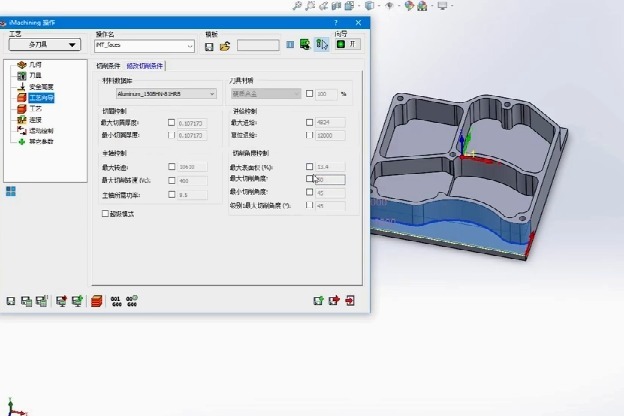The height and width of the screenshot is (416, 624).
Task: Open the 连接 link tree node
Action: 35,119
